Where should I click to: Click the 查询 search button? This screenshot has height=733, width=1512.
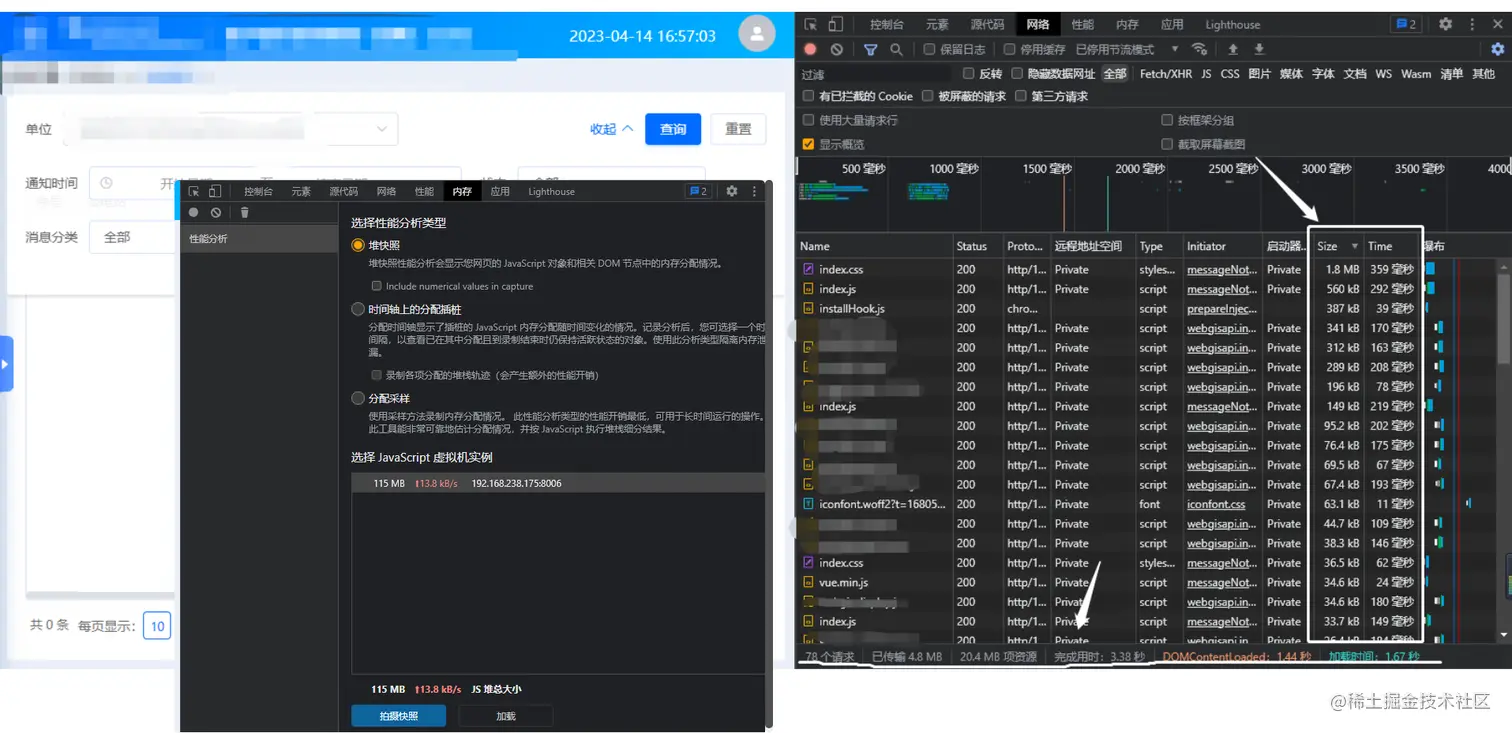(673, 129)
